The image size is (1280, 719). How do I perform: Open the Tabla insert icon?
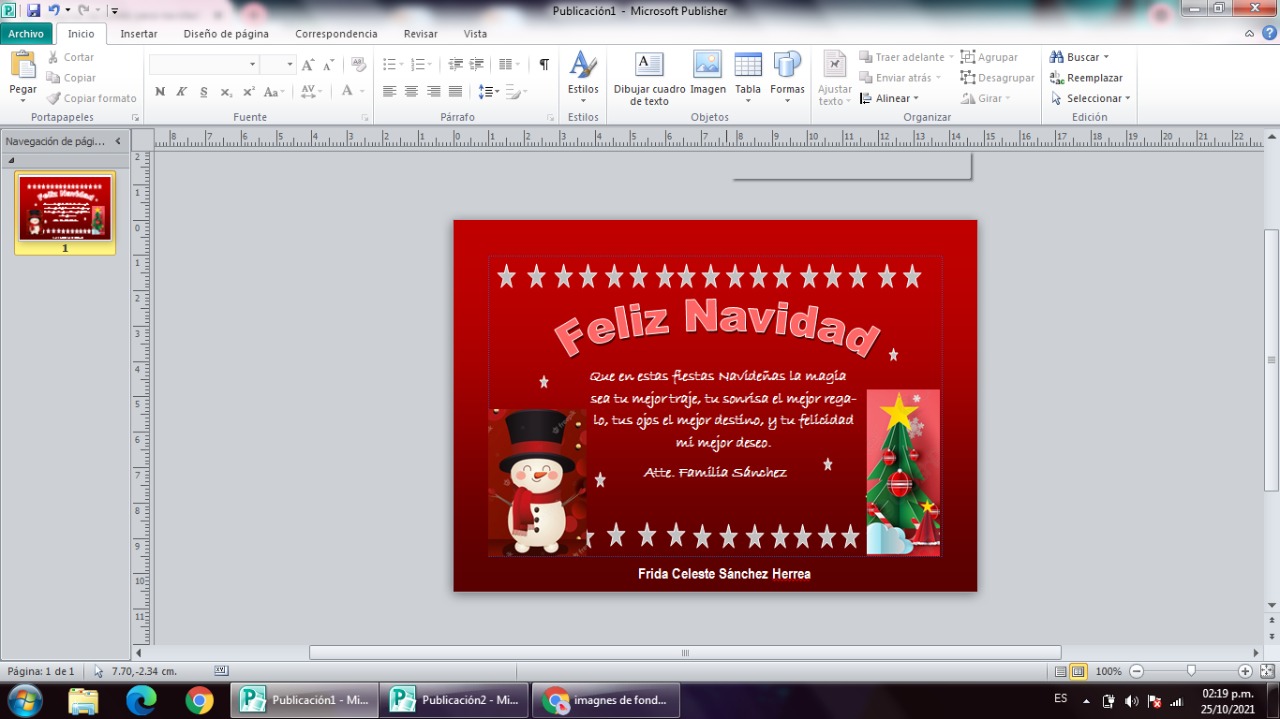pos(748,65)
